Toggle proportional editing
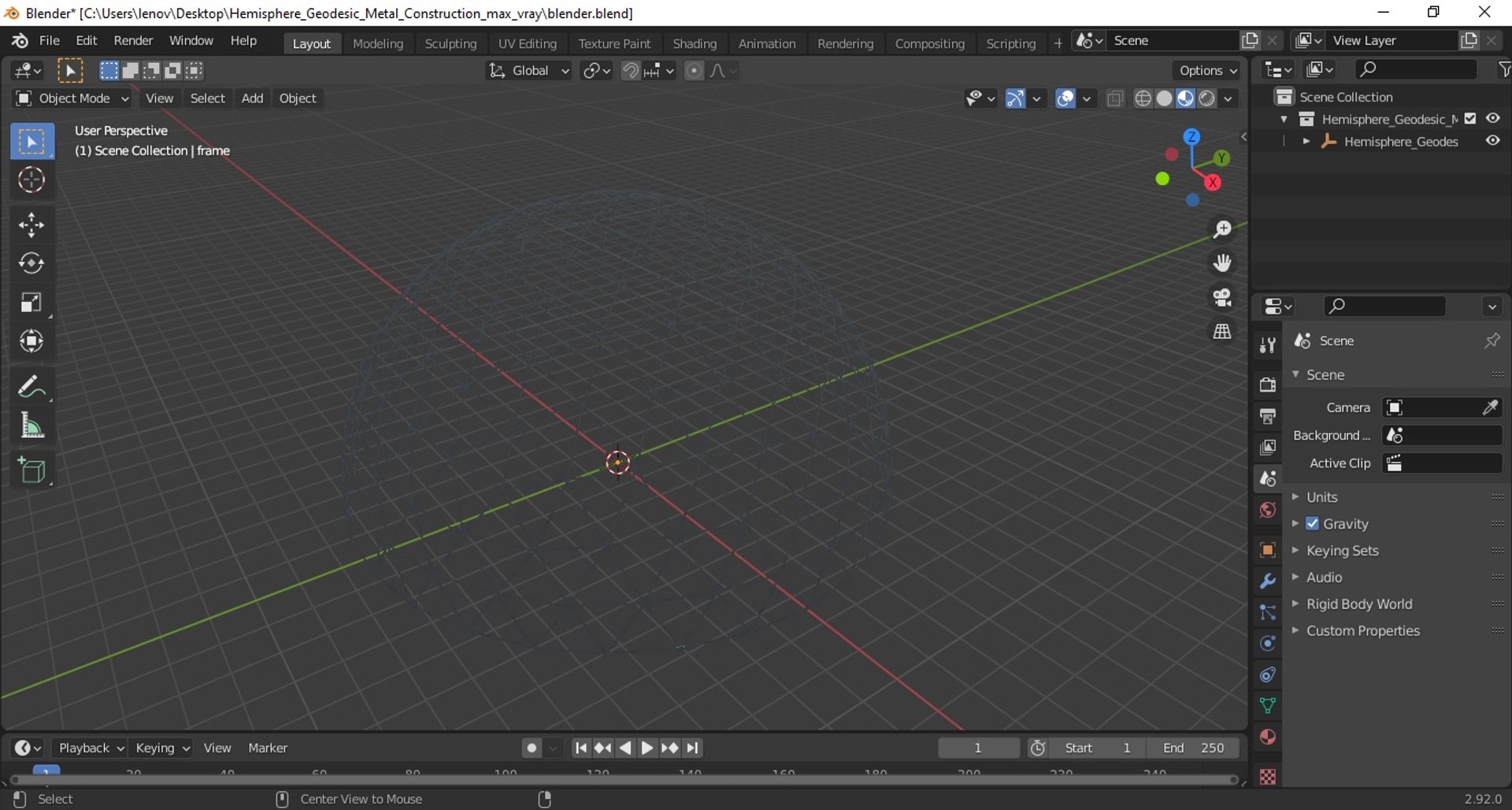 pyautogui.click(x=694, y=71)
